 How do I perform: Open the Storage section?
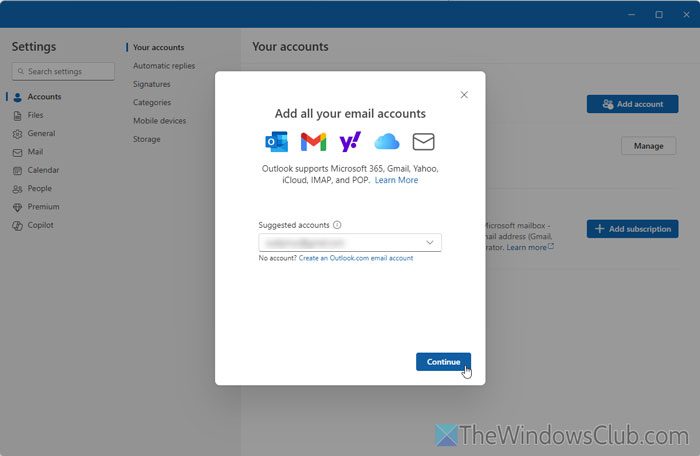click(x=146, y=139)
